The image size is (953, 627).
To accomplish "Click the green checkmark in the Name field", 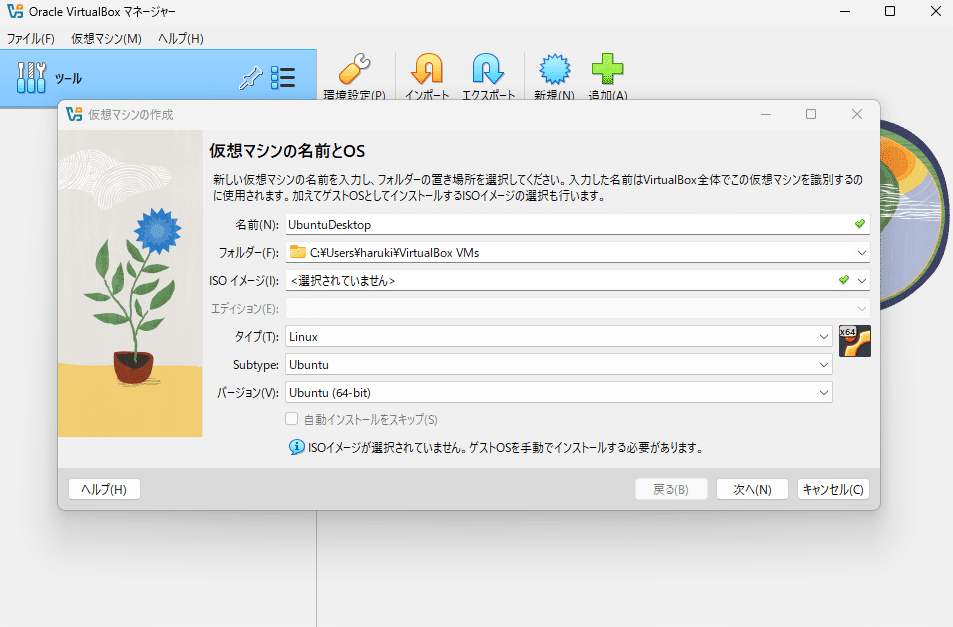I will point(859,224).
